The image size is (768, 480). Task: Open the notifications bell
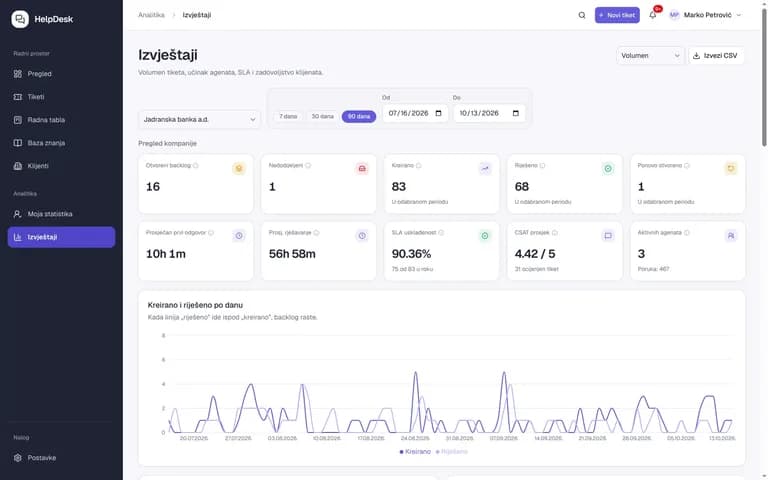[652, 15]
